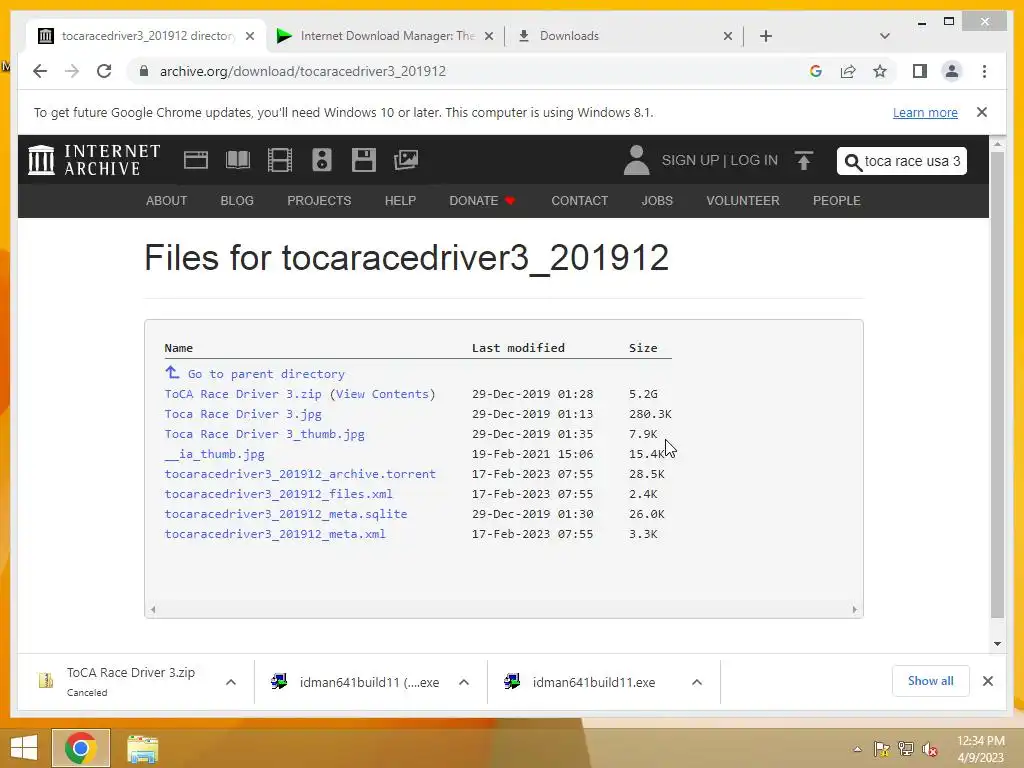Viewport: 1024px width, 768px height.
Task: Open a new tab
Action: pos(766,36)
